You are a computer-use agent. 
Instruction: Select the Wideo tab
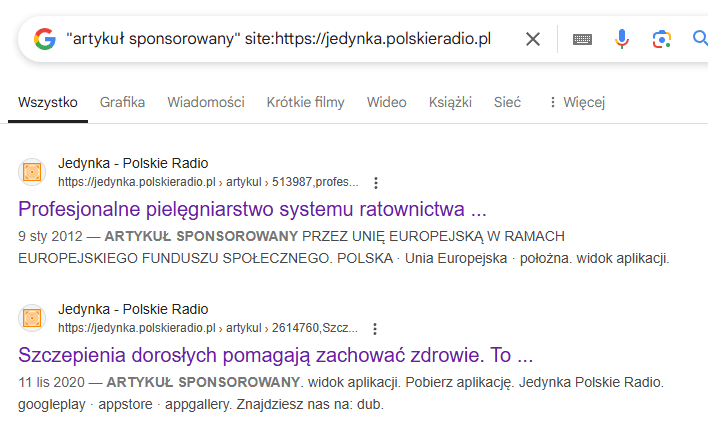386,102
